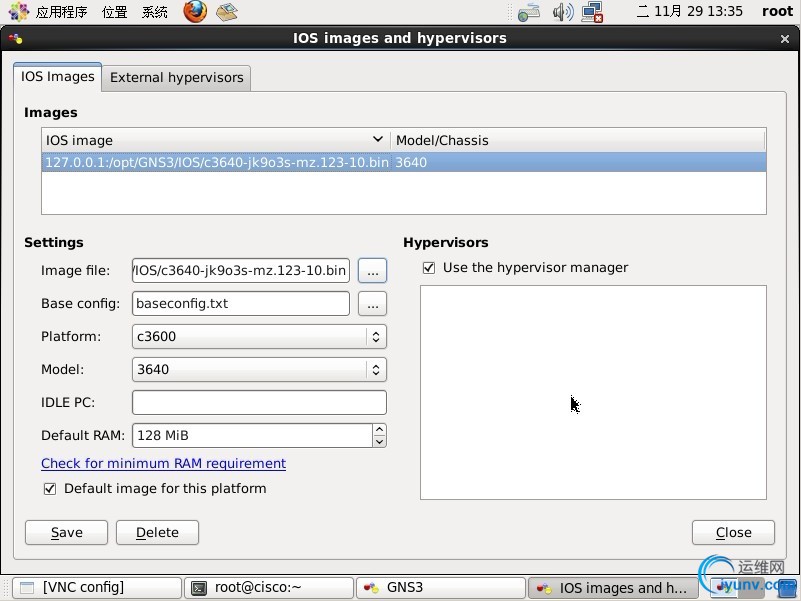Sort list by IOS image column header

215,140
